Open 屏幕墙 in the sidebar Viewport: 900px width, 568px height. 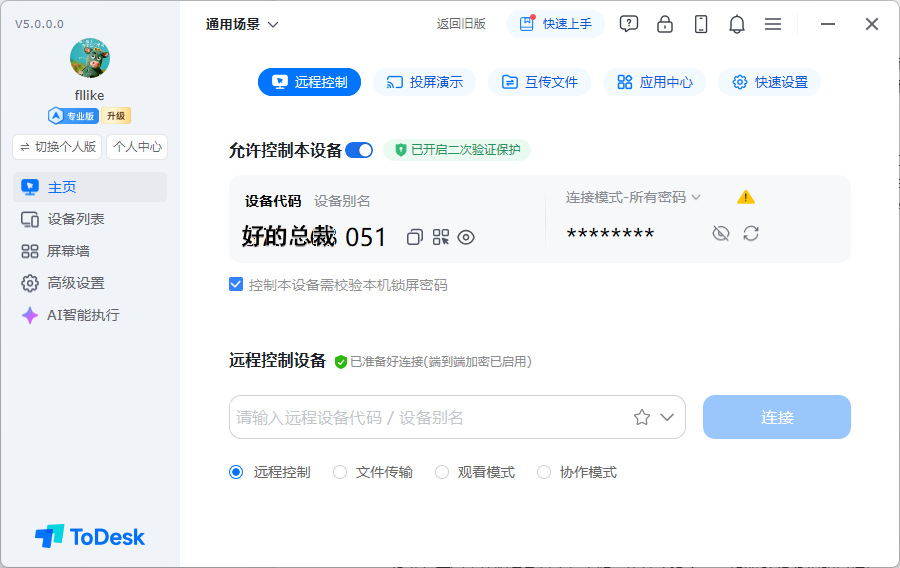(90, 251)
